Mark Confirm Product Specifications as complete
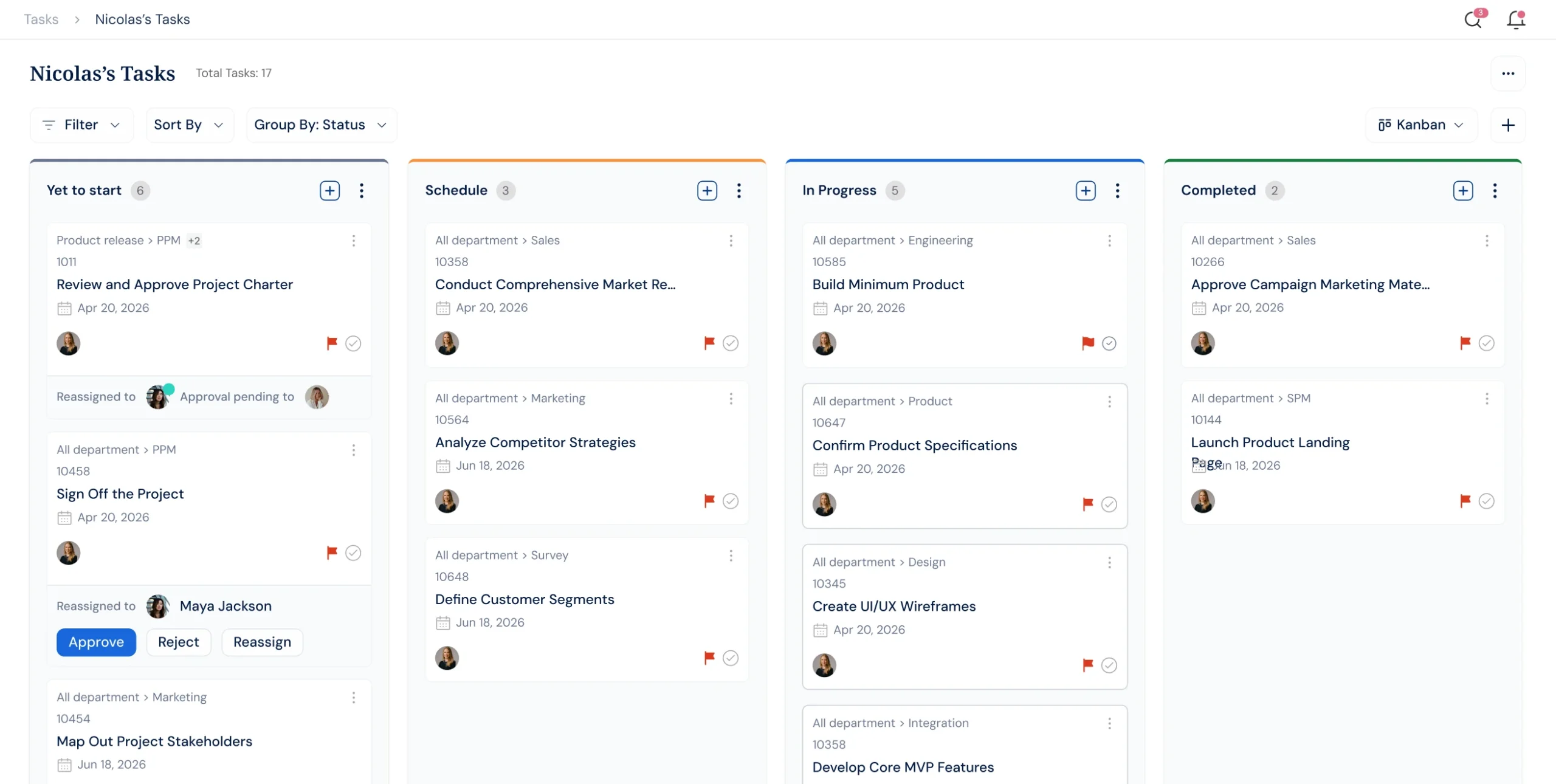The width and height of the screenshot is (1556, 784). (x=1109, y=504)
